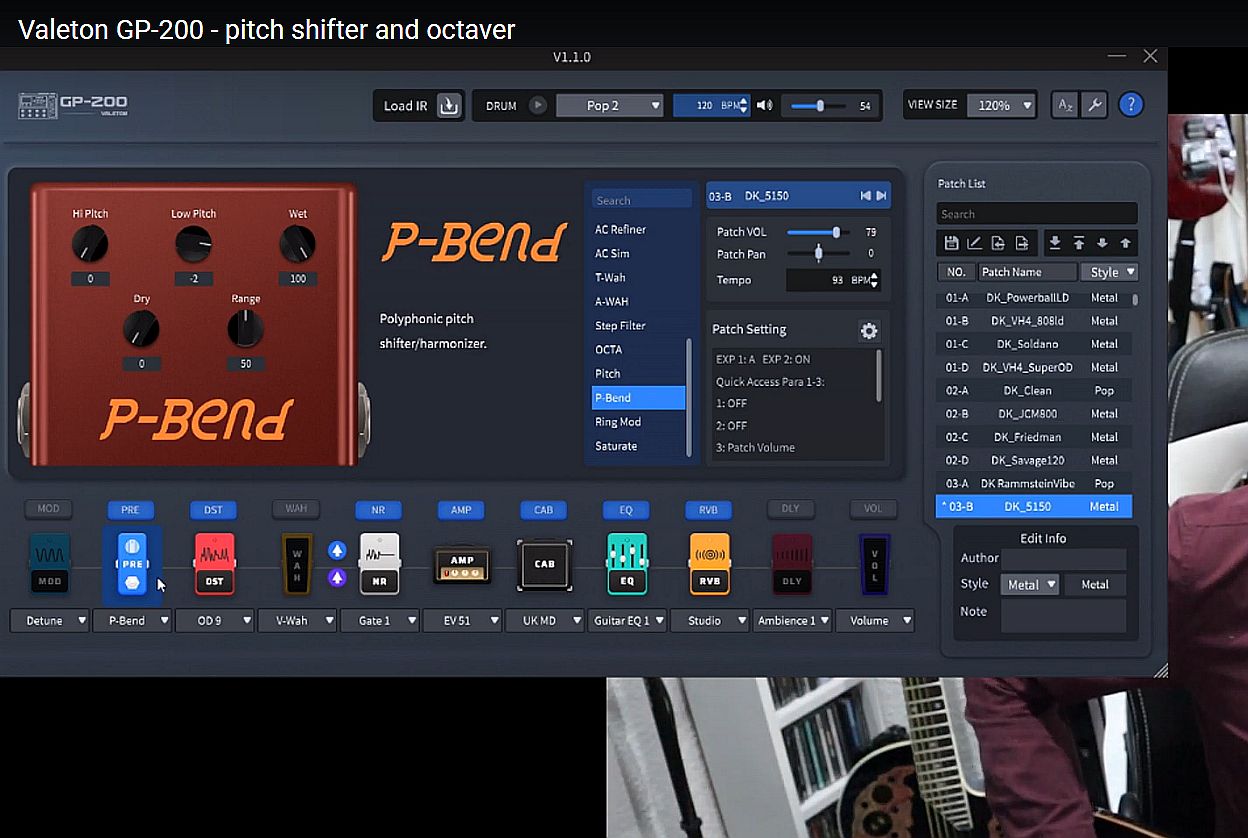Image resolution: width=1248 pixels, height=838 pixels.
Task: Choose Ring Mod from the effect list
Action: (618, 422)
